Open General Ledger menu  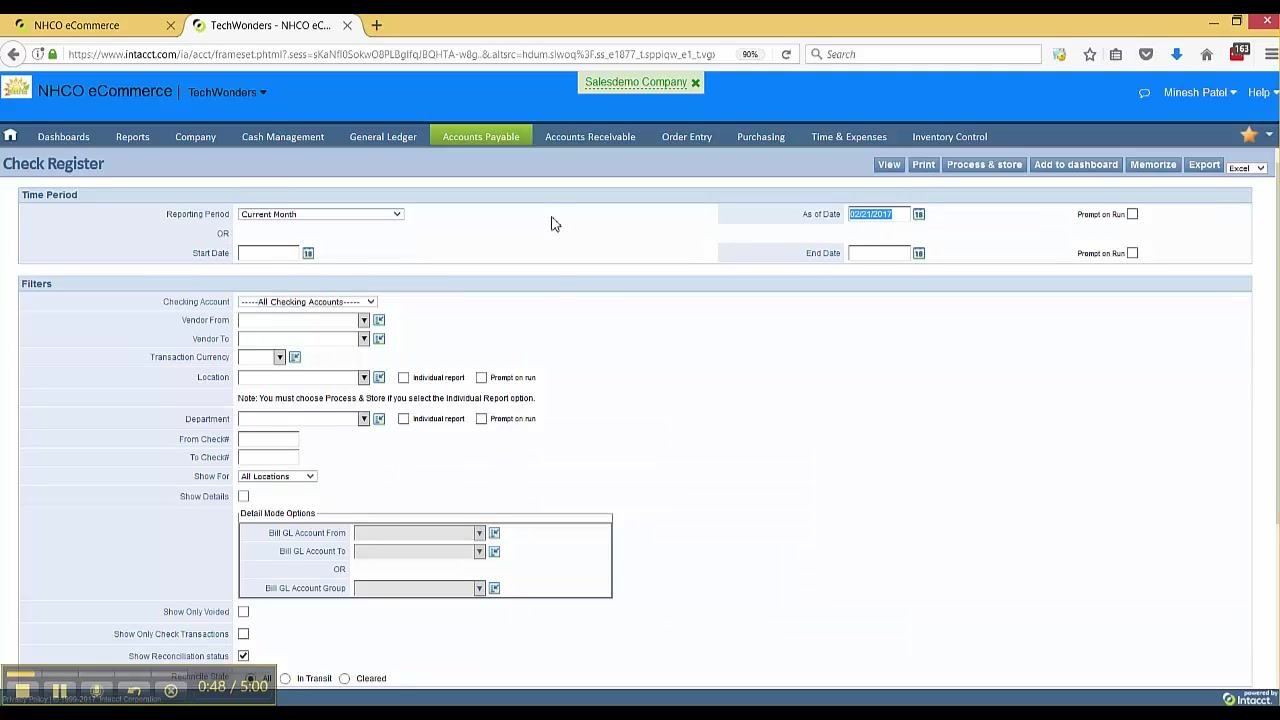click(x=383, y=137)
